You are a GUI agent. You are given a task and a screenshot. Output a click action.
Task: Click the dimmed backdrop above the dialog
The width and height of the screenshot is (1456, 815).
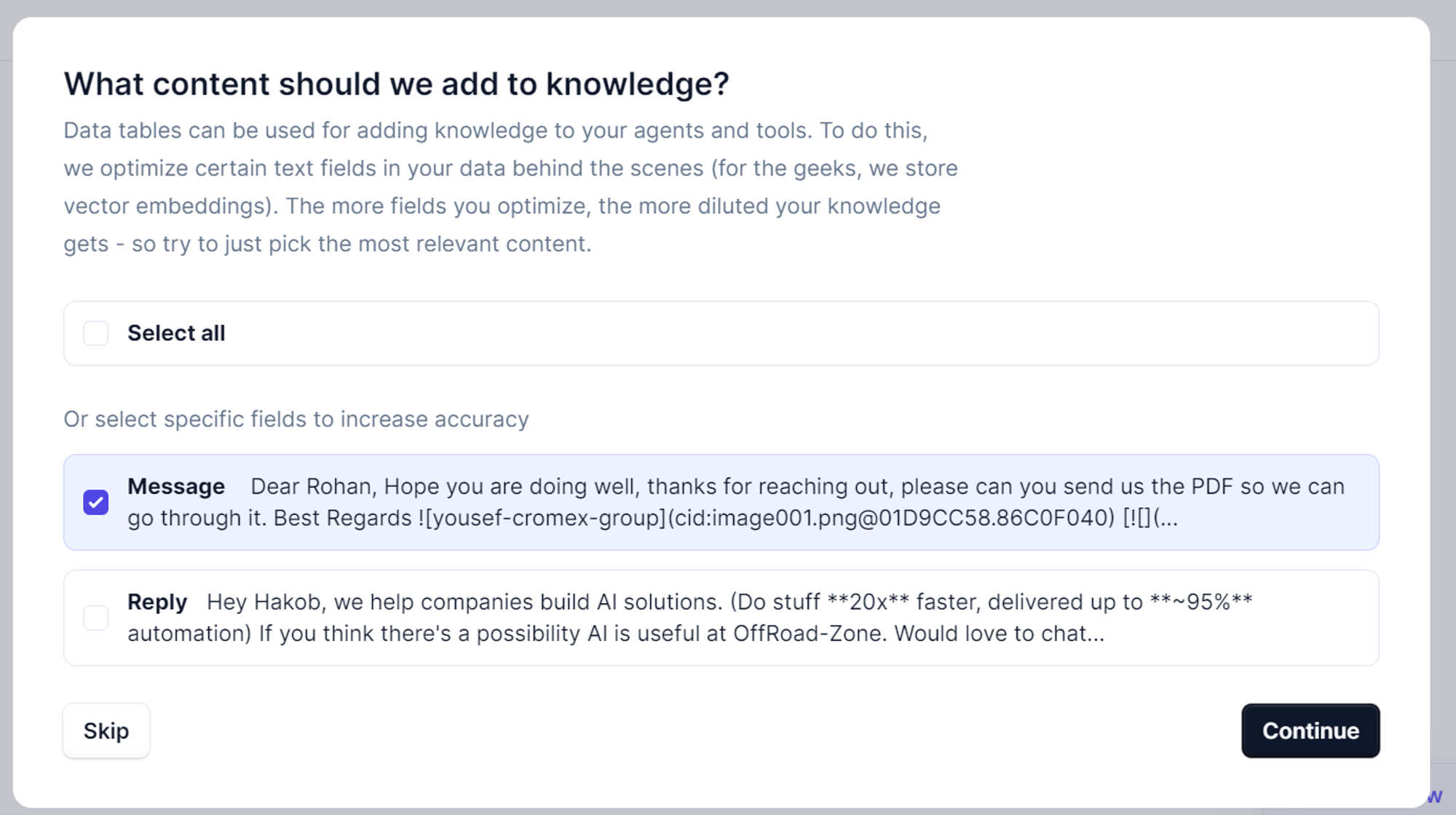(x=728, y=7)
